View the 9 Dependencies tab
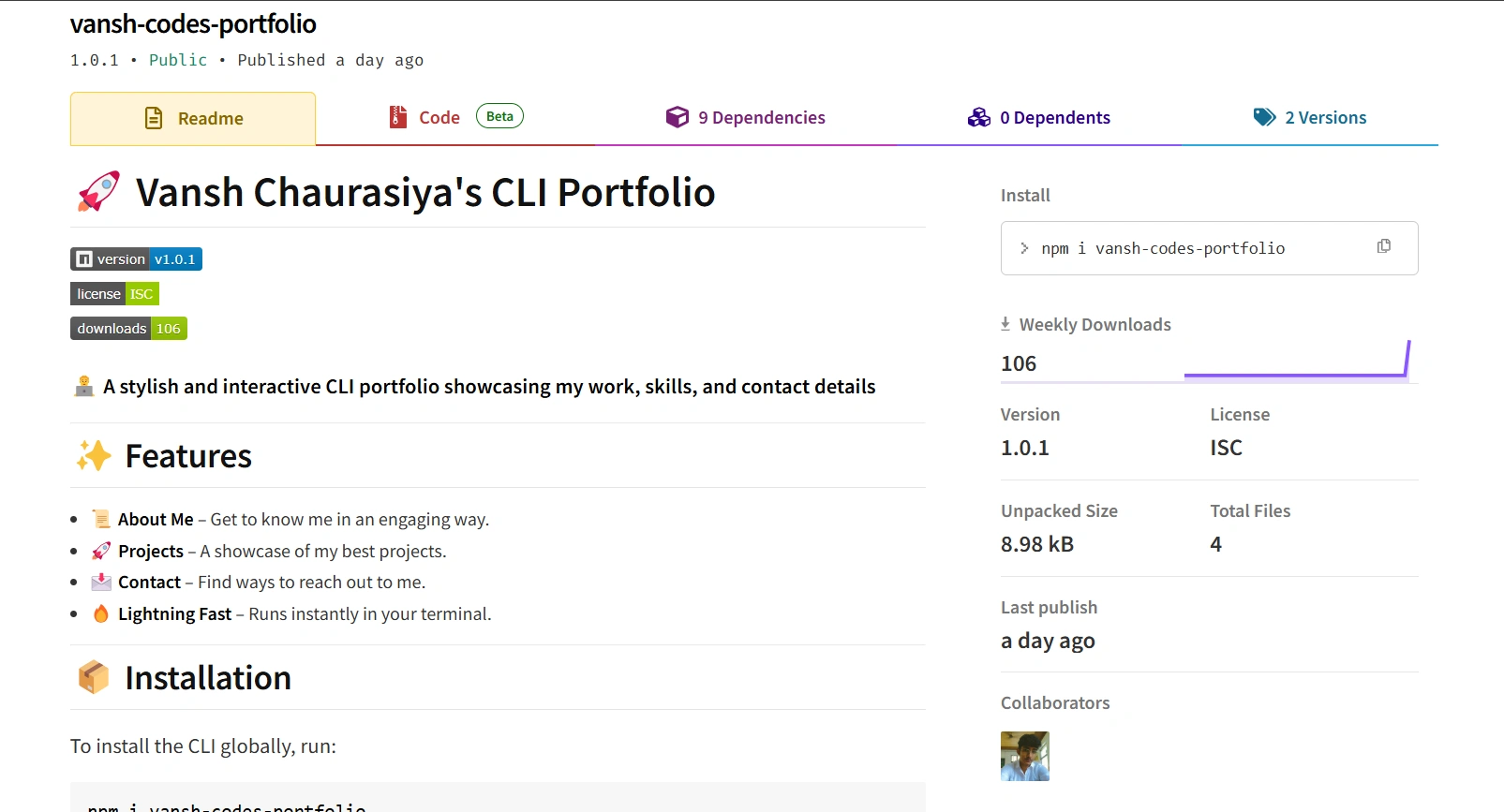This screenshot has width=1504, height=812. [x=761, y=117]
